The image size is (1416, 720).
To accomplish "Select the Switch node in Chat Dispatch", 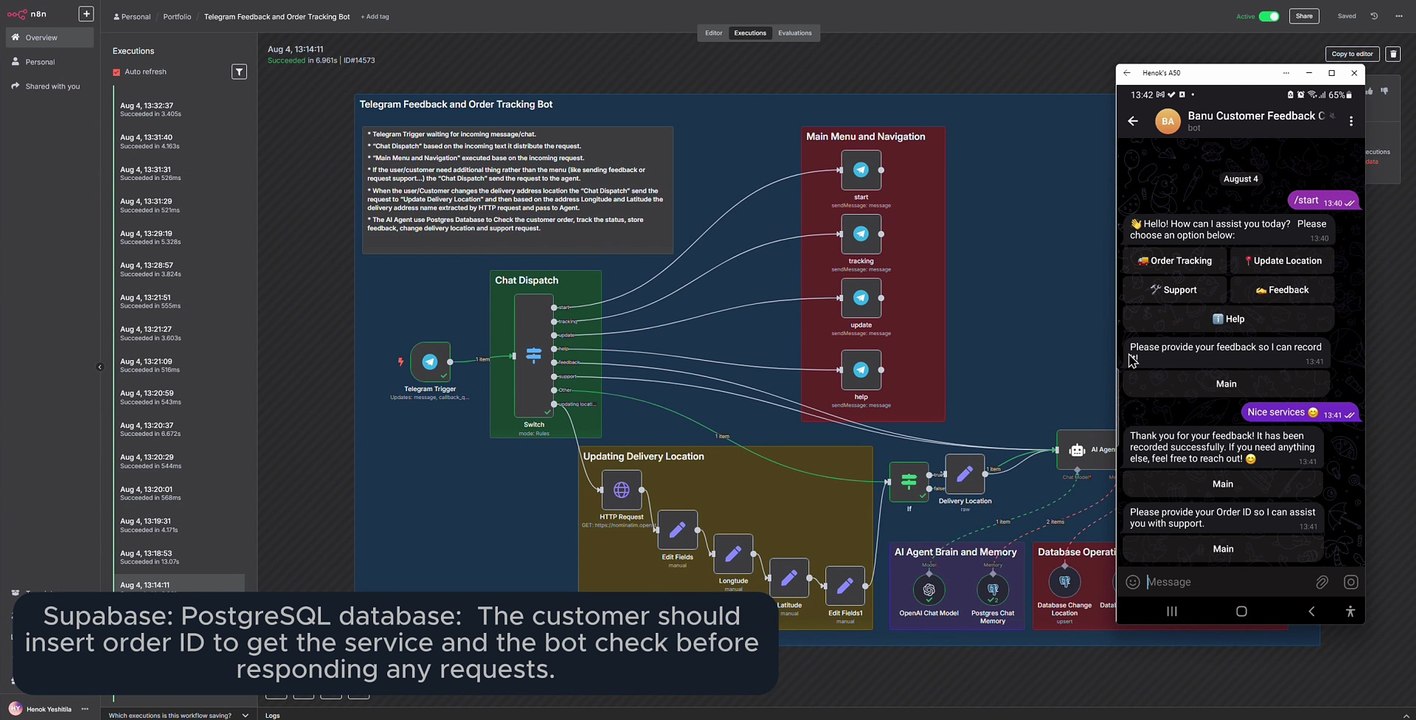I will [x=534, y=355].
